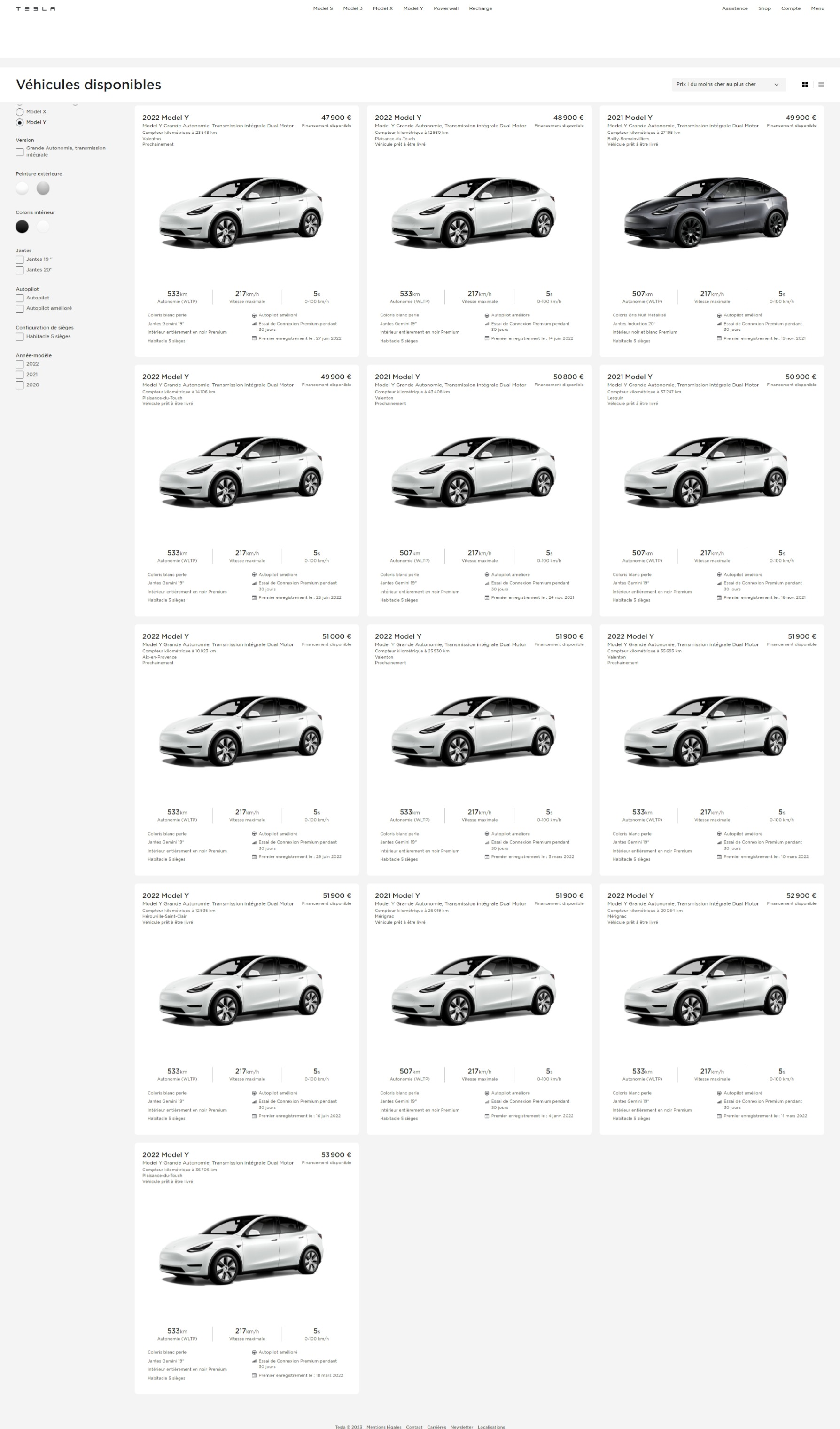Check the Jantes 19" filter
Screen dimensions: 840x1429
point(20,260)
